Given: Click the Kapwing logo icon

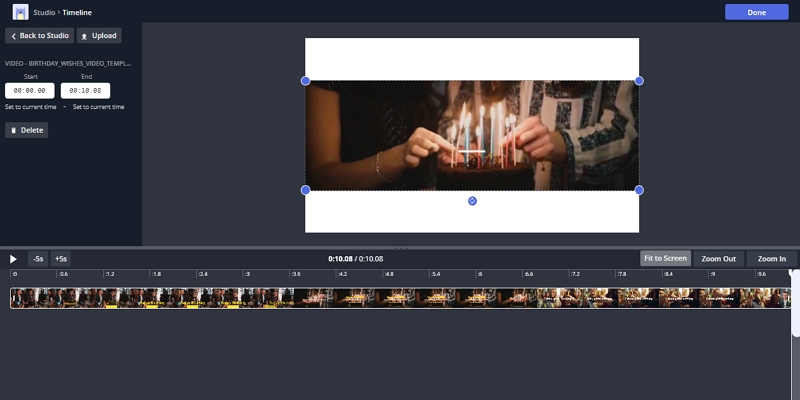Looking at the screenshot, I should click(20, 12).
